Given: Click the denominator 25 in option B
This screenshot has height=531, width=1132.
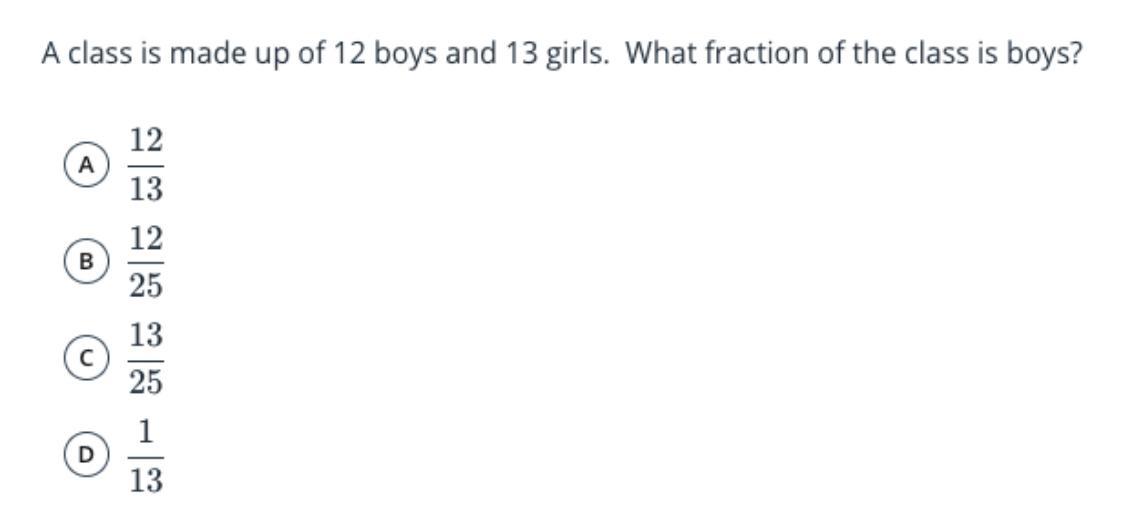Looking at the screenshot, I should [x=147, y=286].
